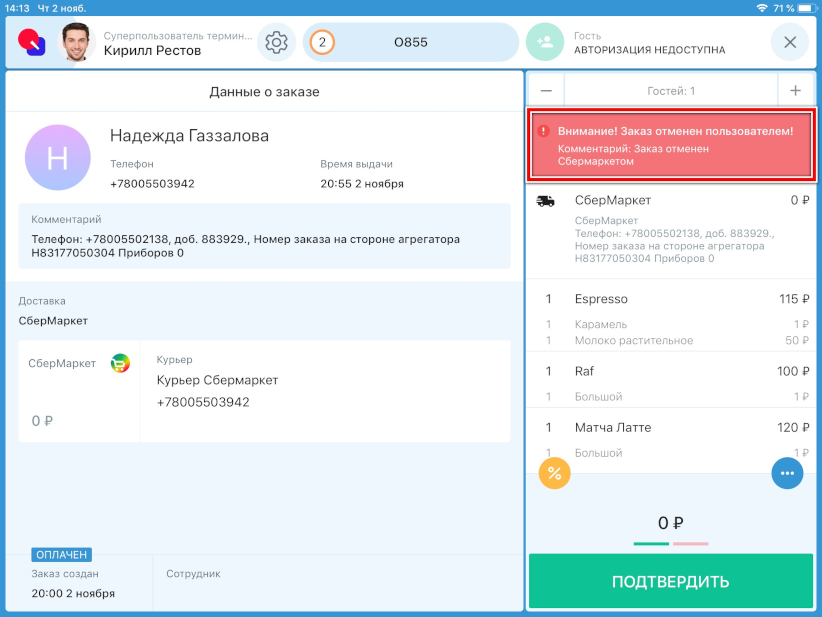
Task: Open the settings gear icon
Action: (276, 42)
